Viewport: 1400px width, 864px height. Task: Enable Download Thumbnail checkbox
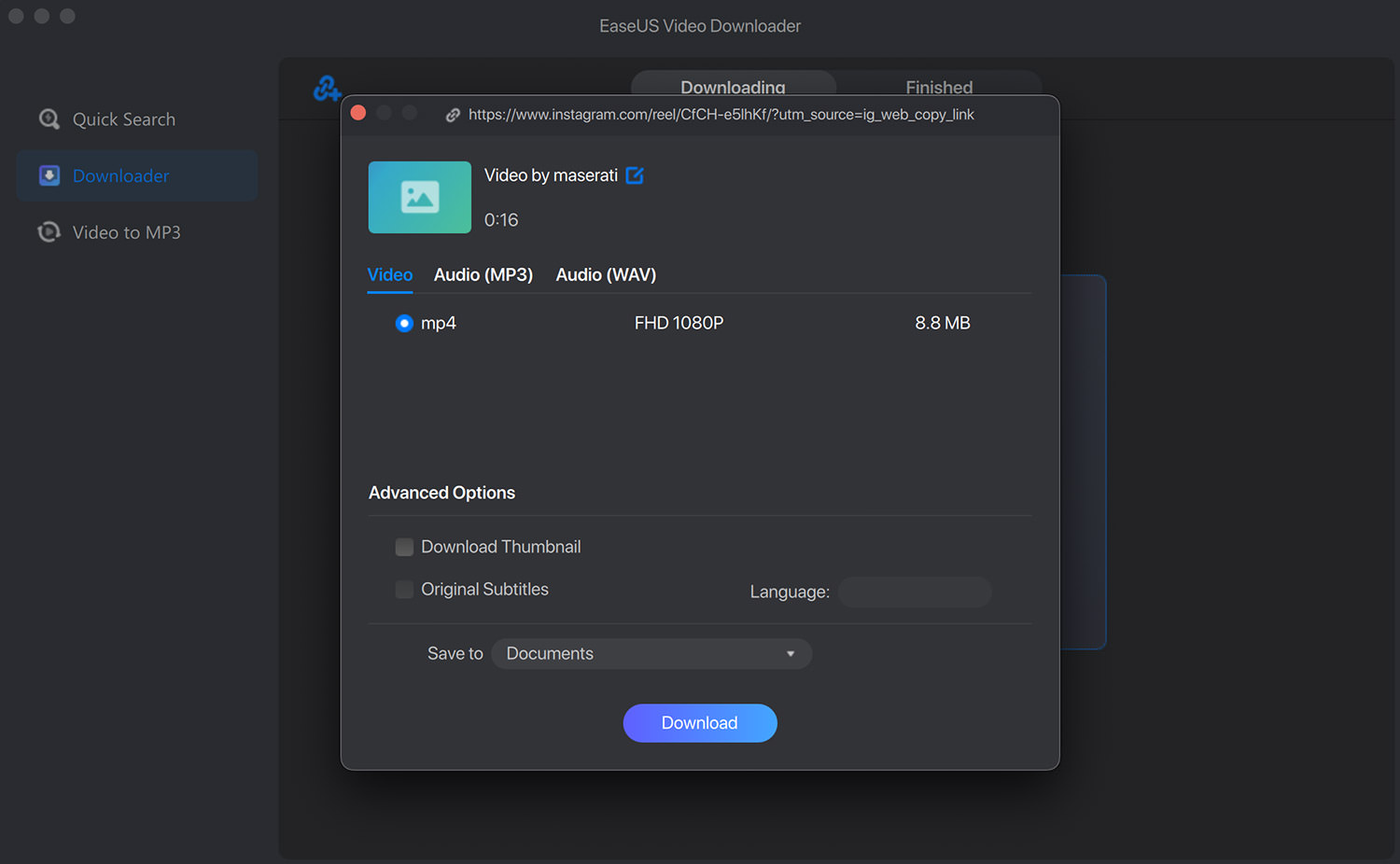coord(404,547)
